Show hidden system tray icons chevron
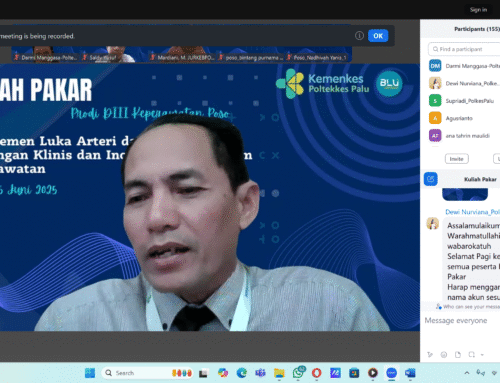 coord(467,373)
